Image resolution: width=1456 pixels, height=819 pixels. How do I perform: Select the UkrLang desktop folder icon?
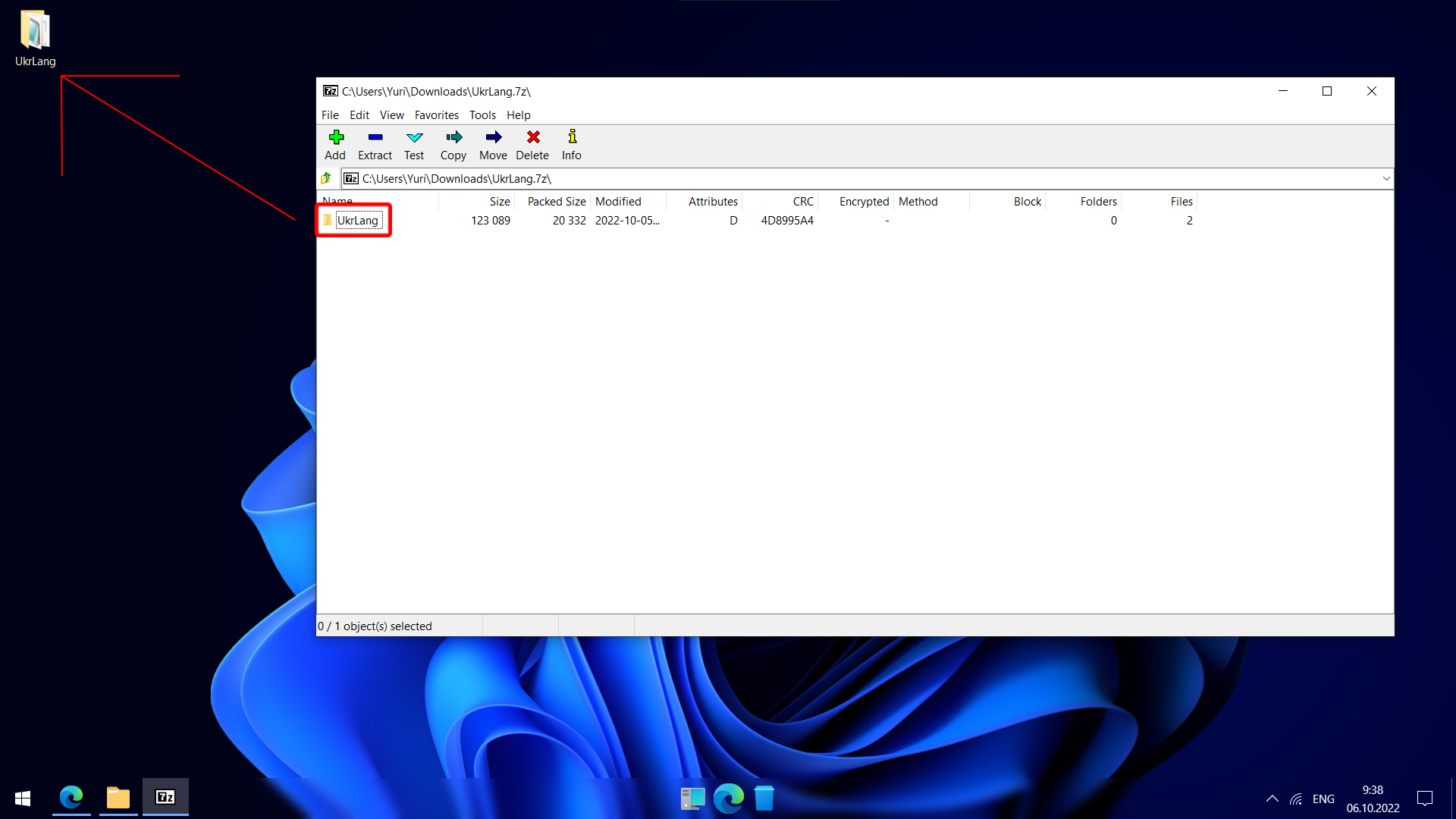point(35,31)
